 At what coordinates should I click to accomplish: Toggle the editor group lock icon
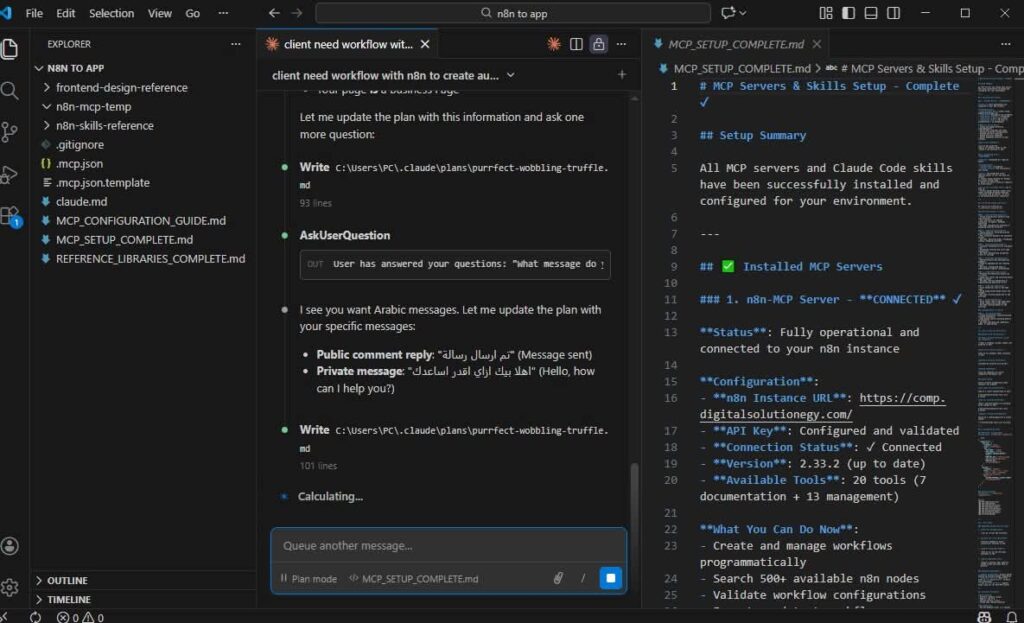[598, 44]
